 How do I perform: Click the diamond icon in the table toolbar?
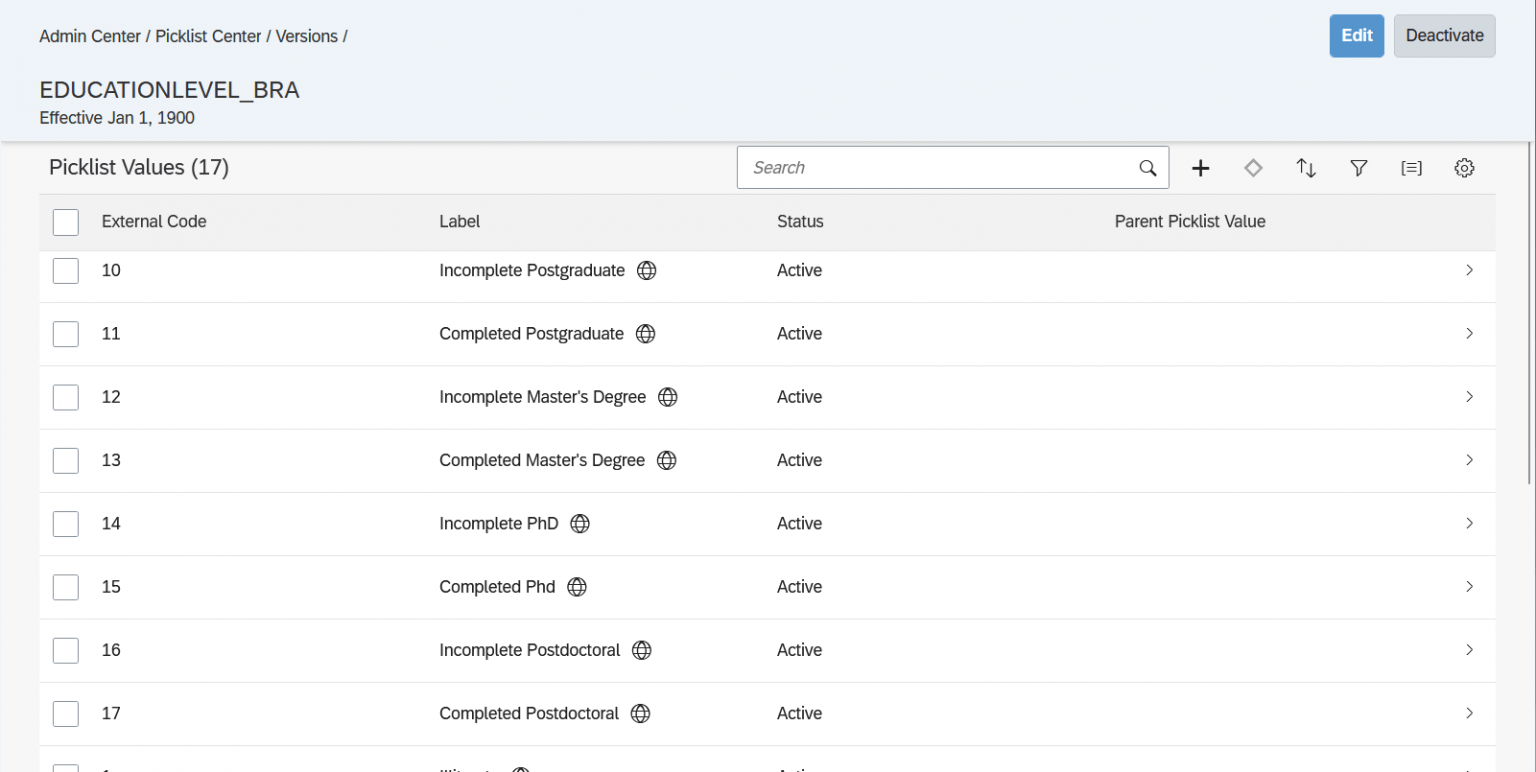tap(1253, 168)
